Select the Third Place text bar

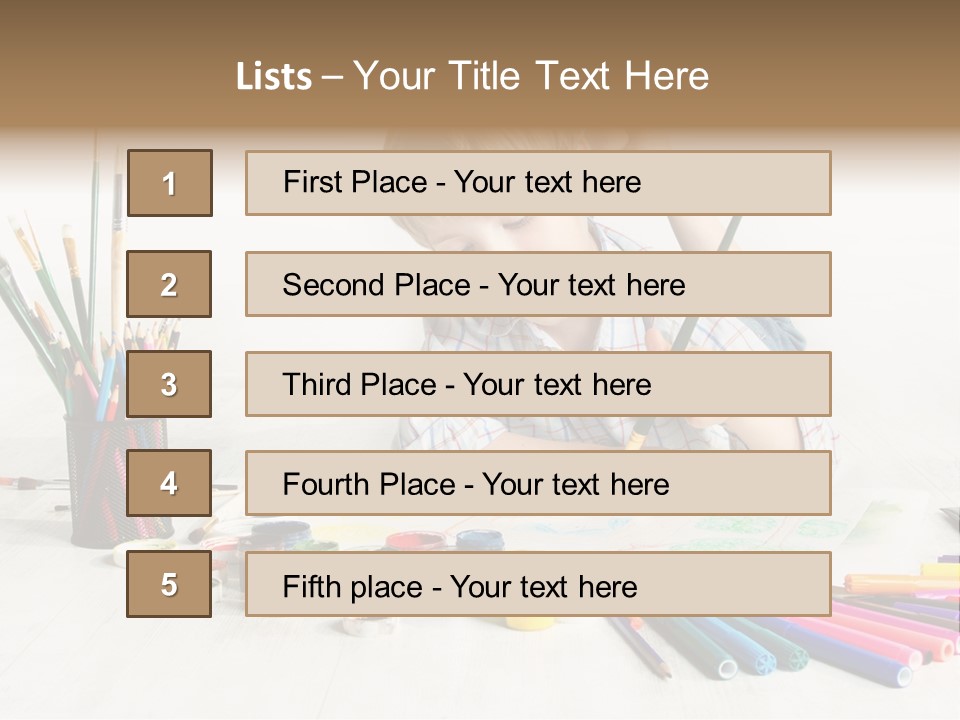538,384
